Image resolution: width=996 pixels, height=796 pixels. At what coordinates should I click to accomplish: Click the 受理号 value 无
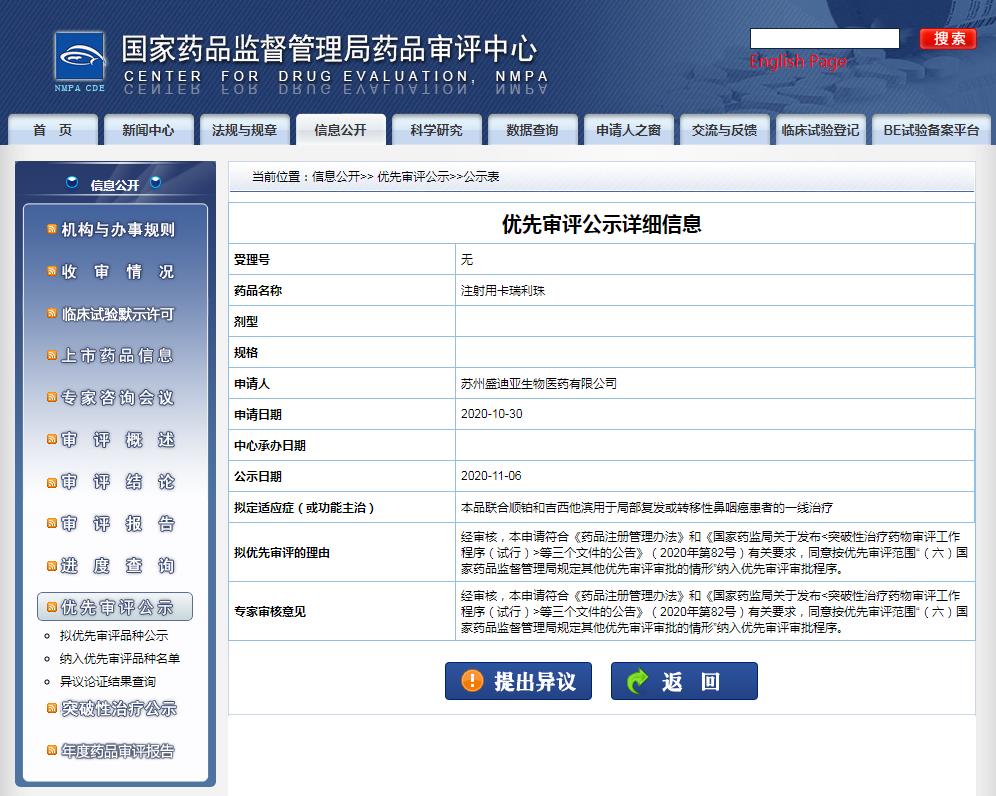467,259
